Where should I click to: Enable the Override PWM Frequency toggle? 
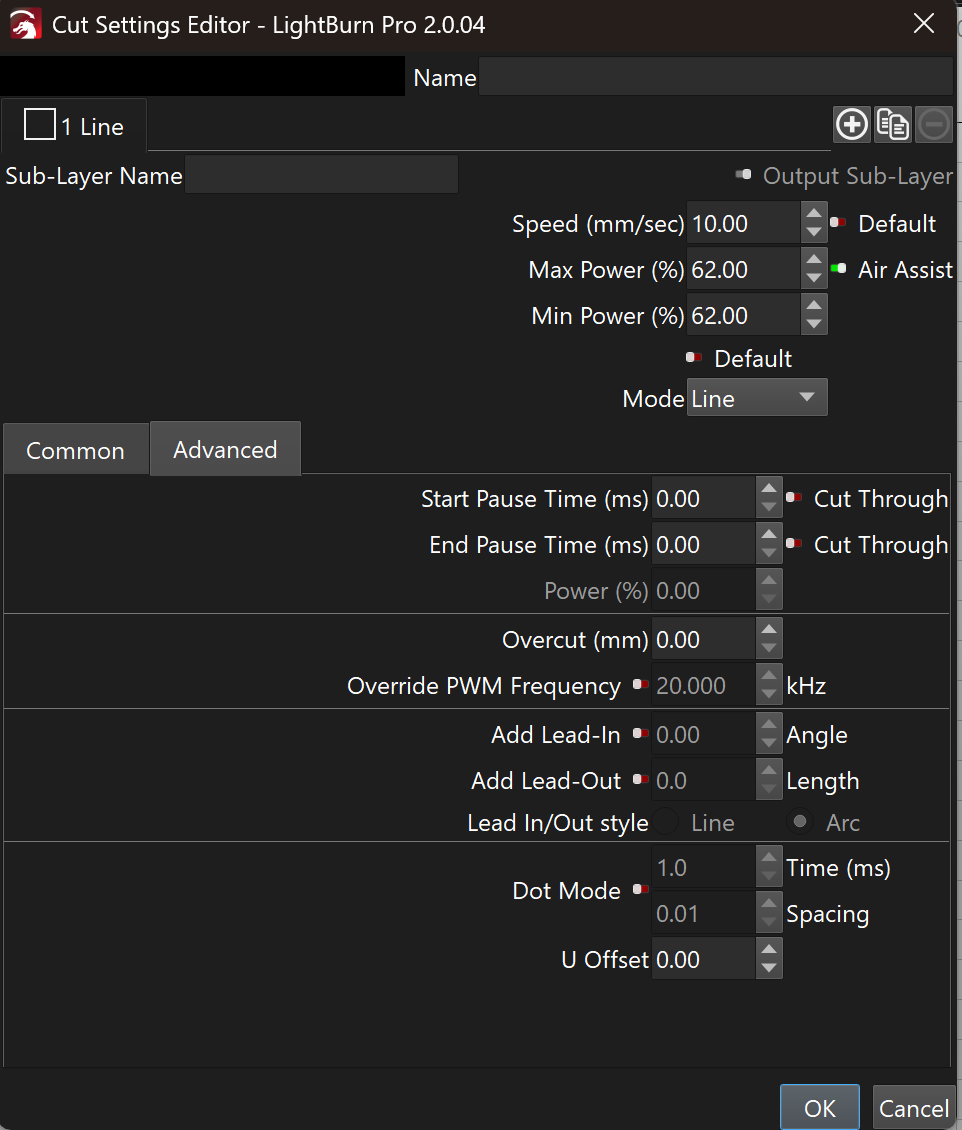(640, 686)
